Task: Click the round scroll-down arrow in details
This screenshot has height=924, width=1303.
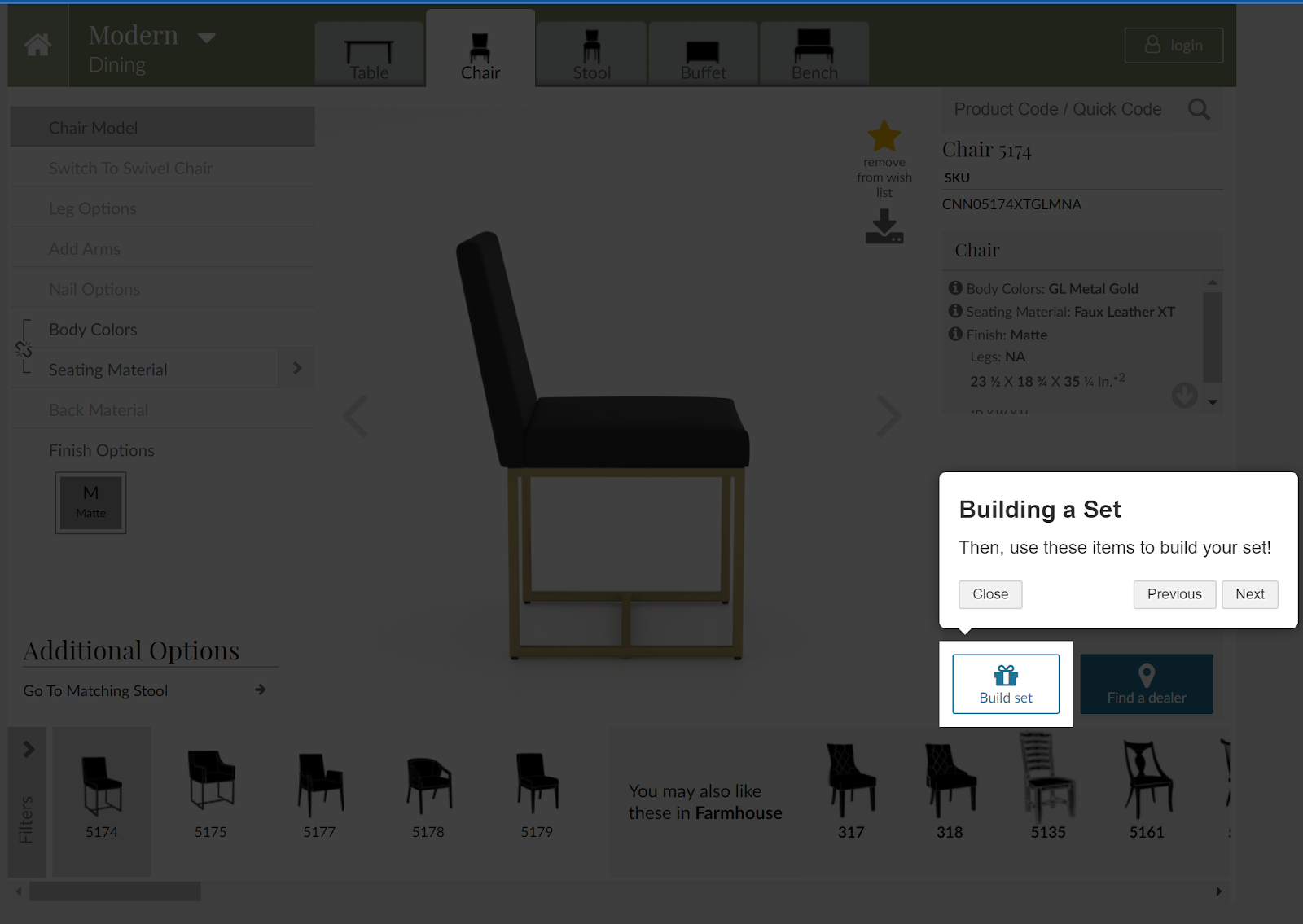Action: [1185, 395]
